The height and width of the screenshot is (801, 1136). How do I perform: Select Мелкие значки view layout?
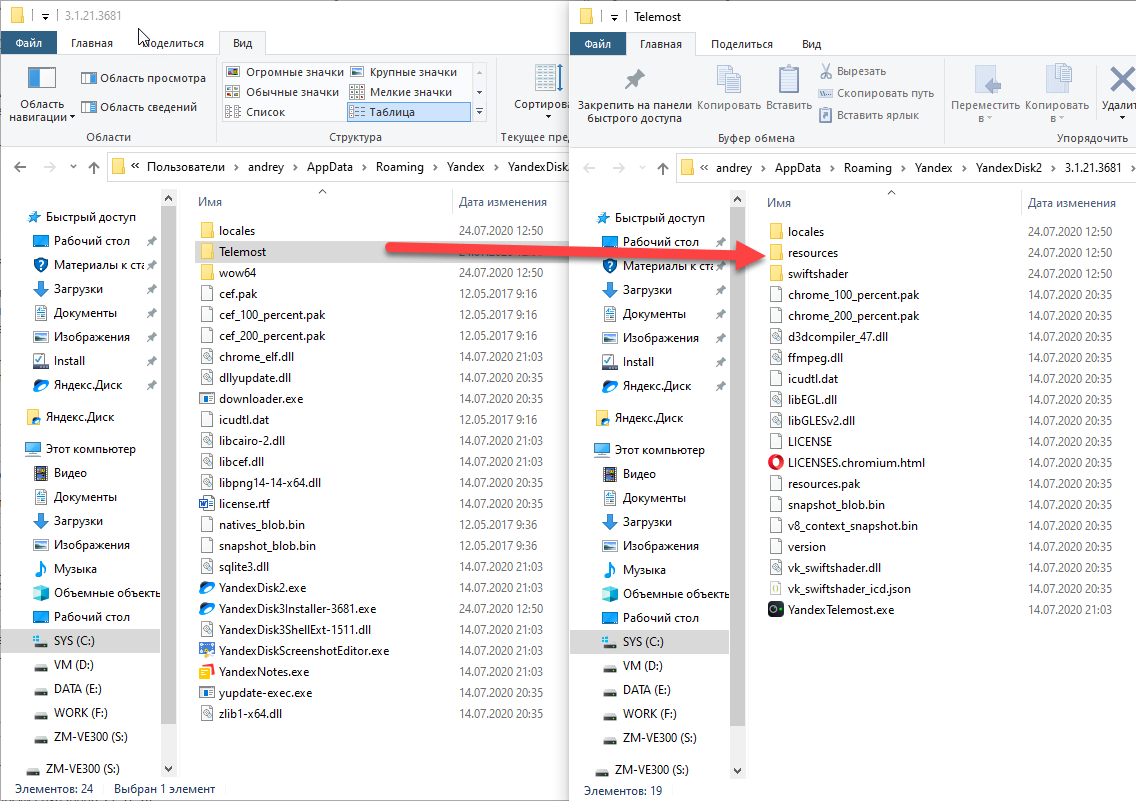coord(401,92)
